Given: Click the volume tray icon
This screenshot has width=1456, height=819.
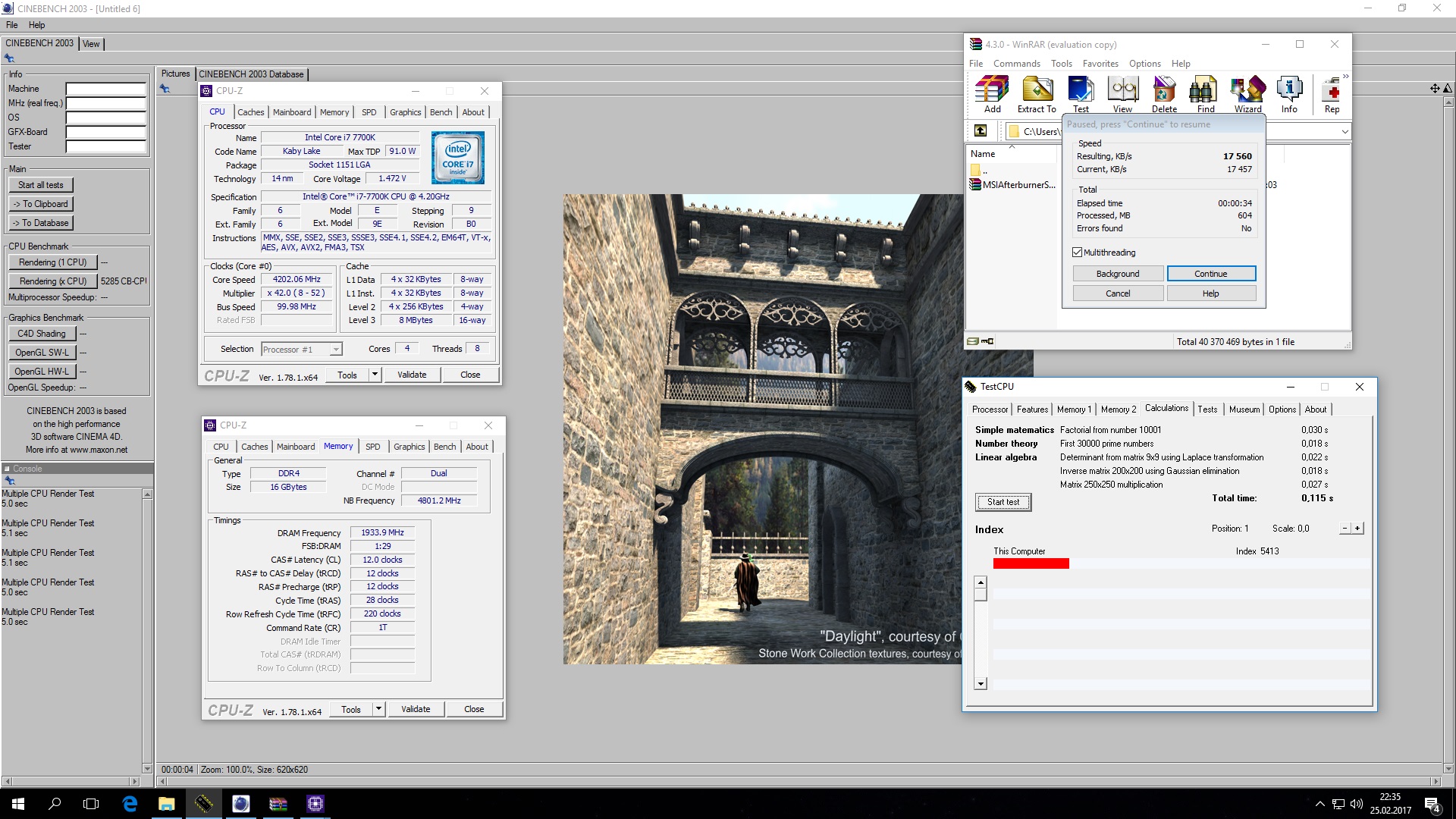Looking at the screenshot, I should pos(1357,804).
